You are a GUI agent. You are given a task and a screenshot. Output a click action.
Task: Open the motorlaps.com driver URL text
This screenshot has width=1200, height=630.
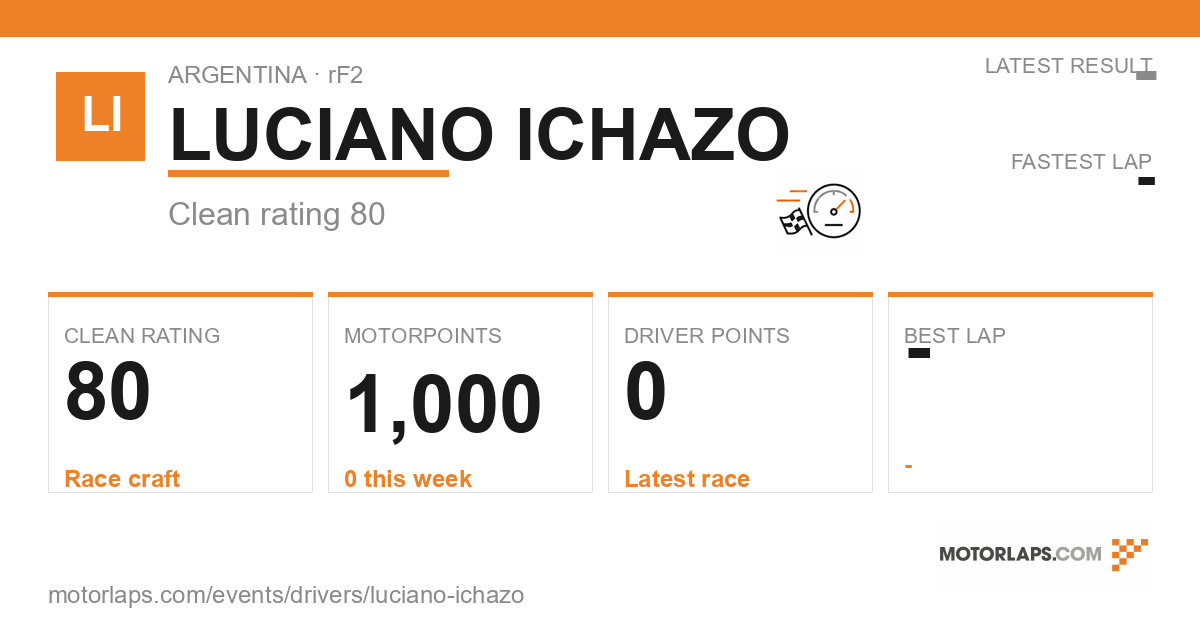286,595
